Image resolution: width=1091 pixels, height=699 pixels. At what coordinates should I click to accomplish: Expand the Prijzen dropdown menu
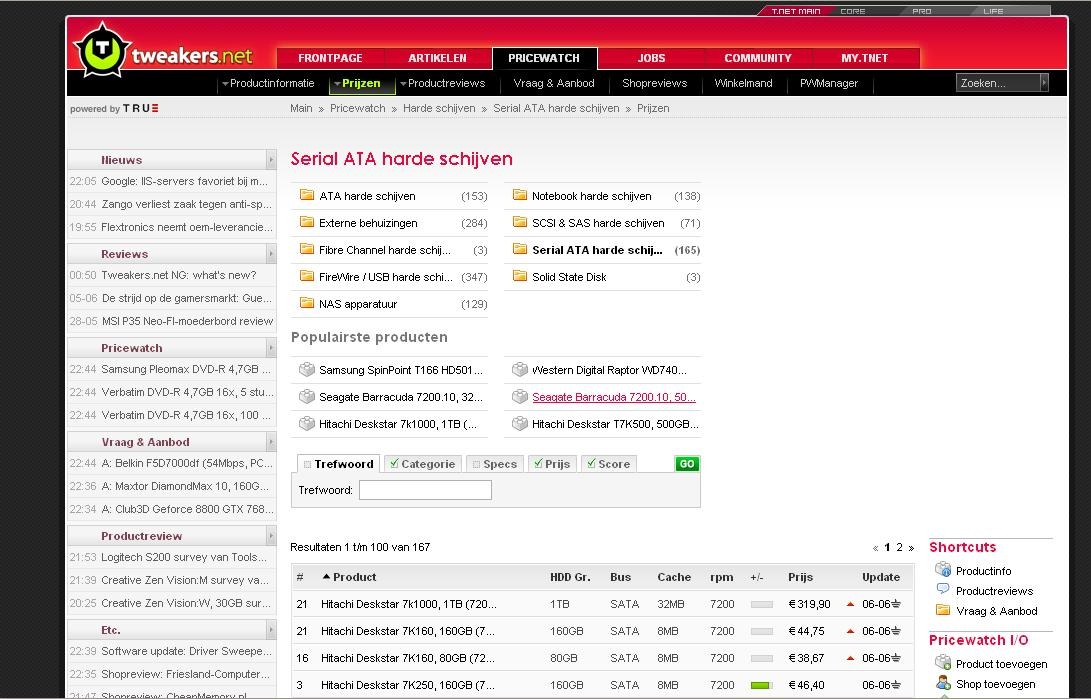click(337, 83)
